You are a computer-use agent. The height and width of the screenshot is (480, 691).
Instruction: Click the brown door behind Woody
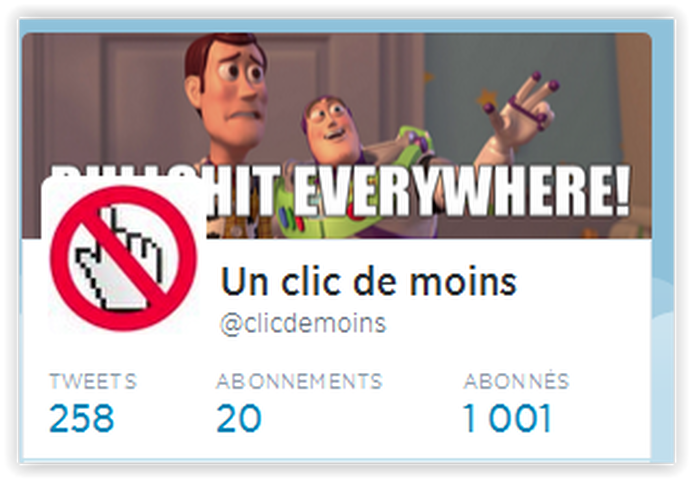[110, 106]
